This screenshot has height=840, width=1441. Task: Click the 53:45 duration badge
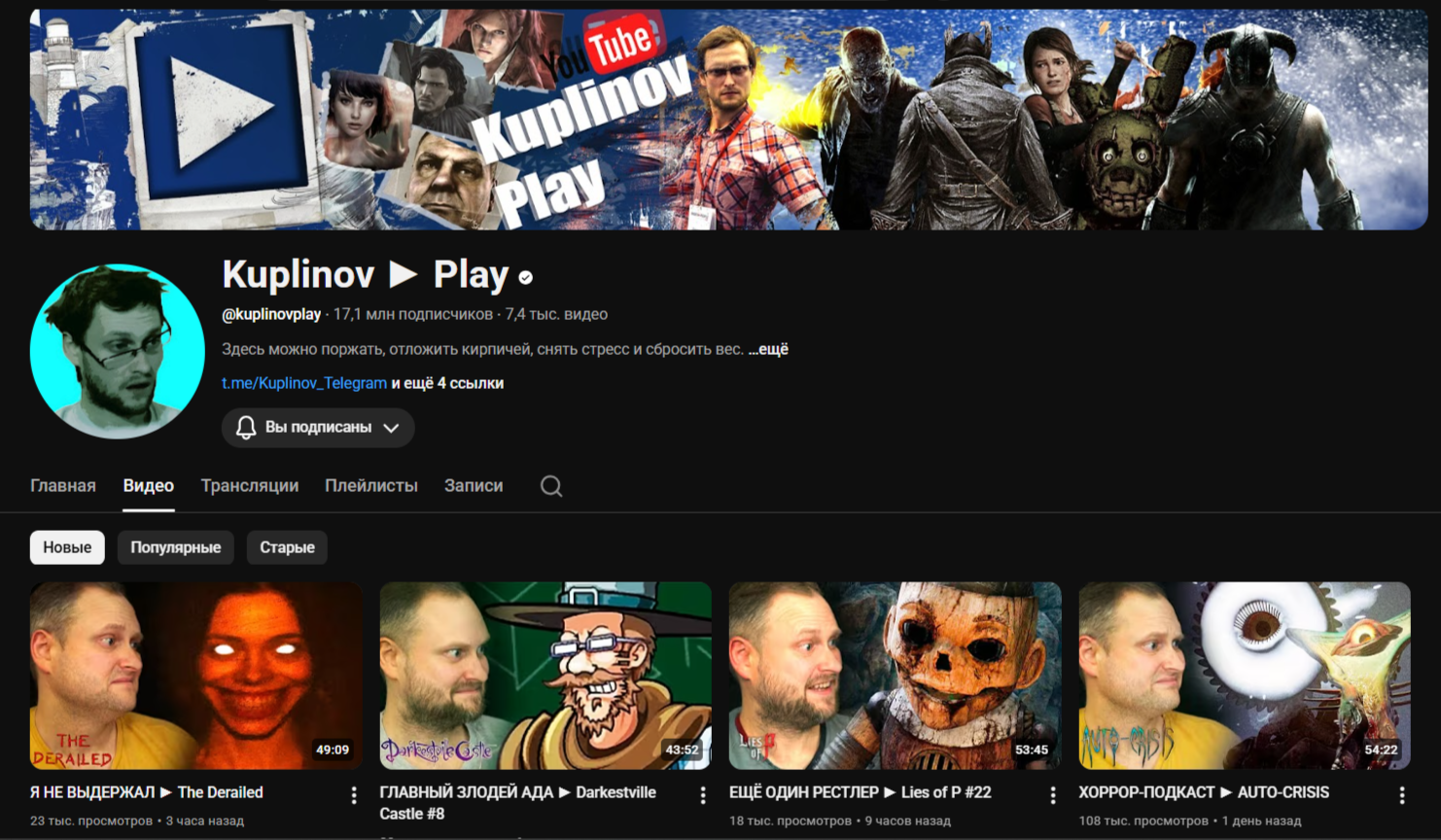[1032, 750]
